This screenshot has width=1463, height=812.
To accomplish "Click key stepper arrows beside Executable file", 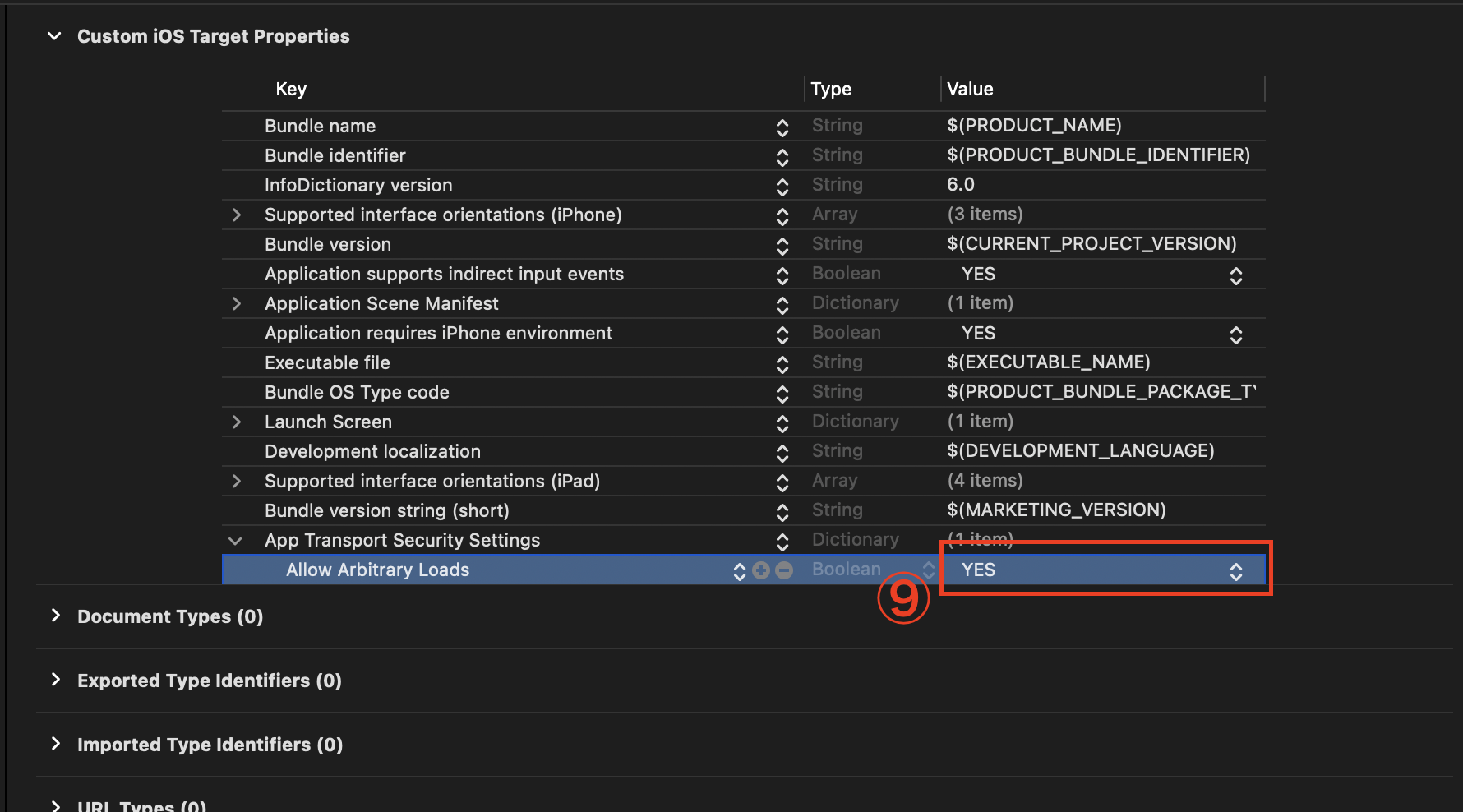I will point(782,364).
